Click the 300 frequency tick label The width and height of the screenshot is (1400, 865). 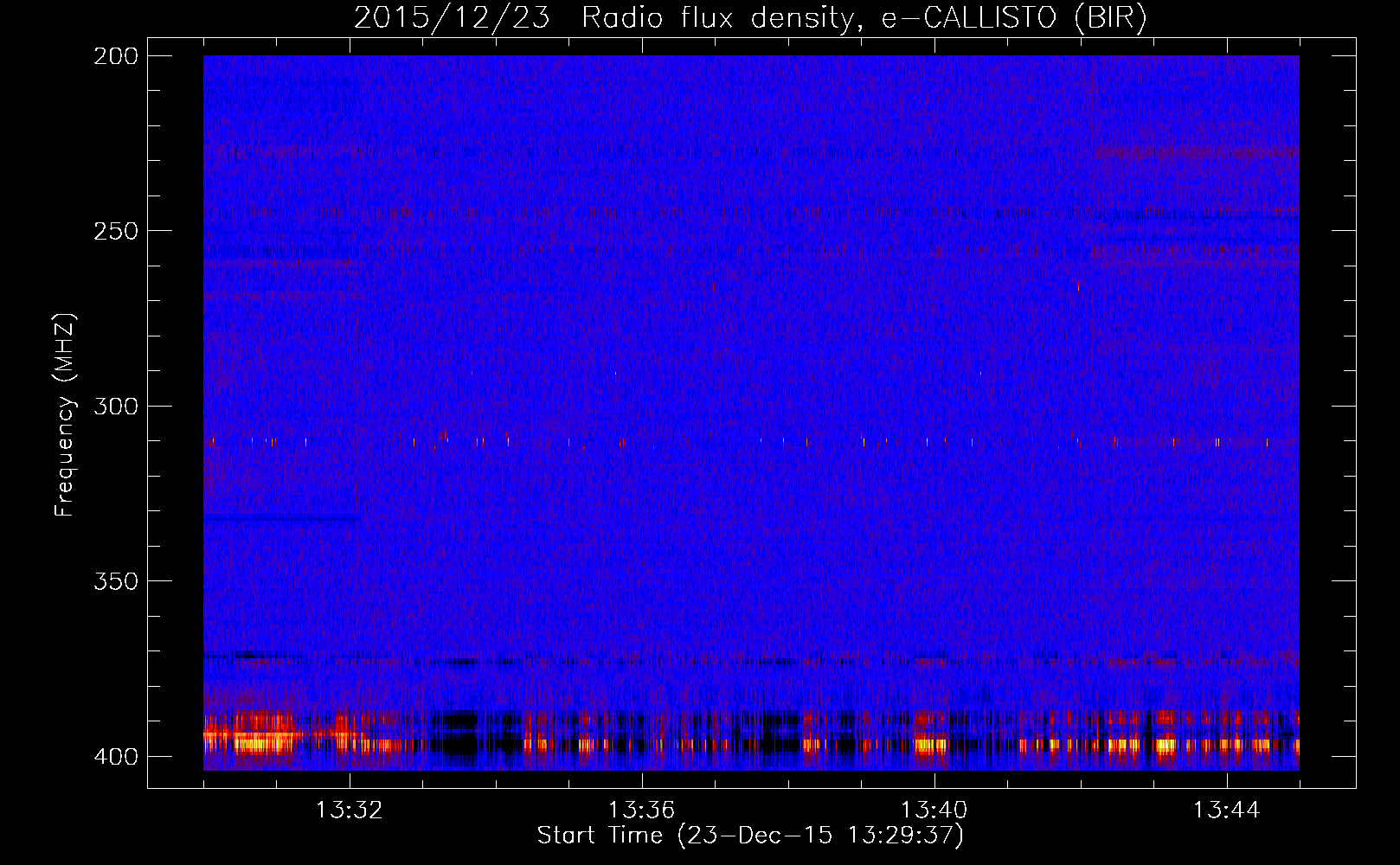tap(115, 406)
